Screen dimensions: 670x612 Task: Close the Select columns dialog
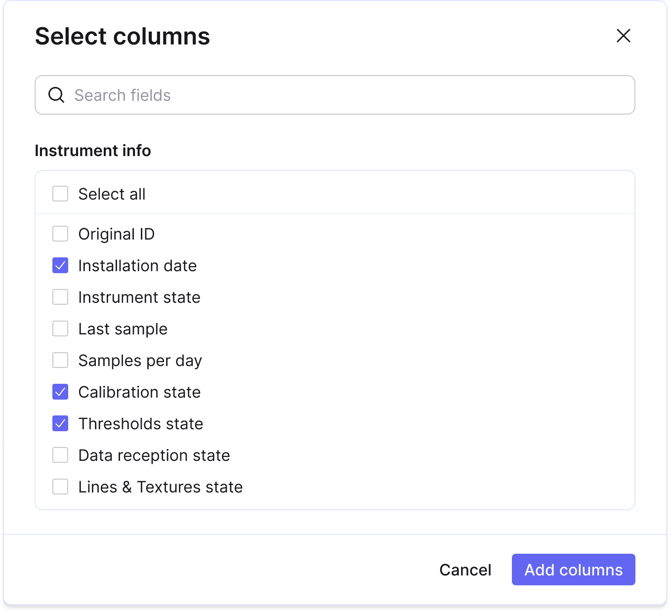pyautogui.click(x=623, y=36)
